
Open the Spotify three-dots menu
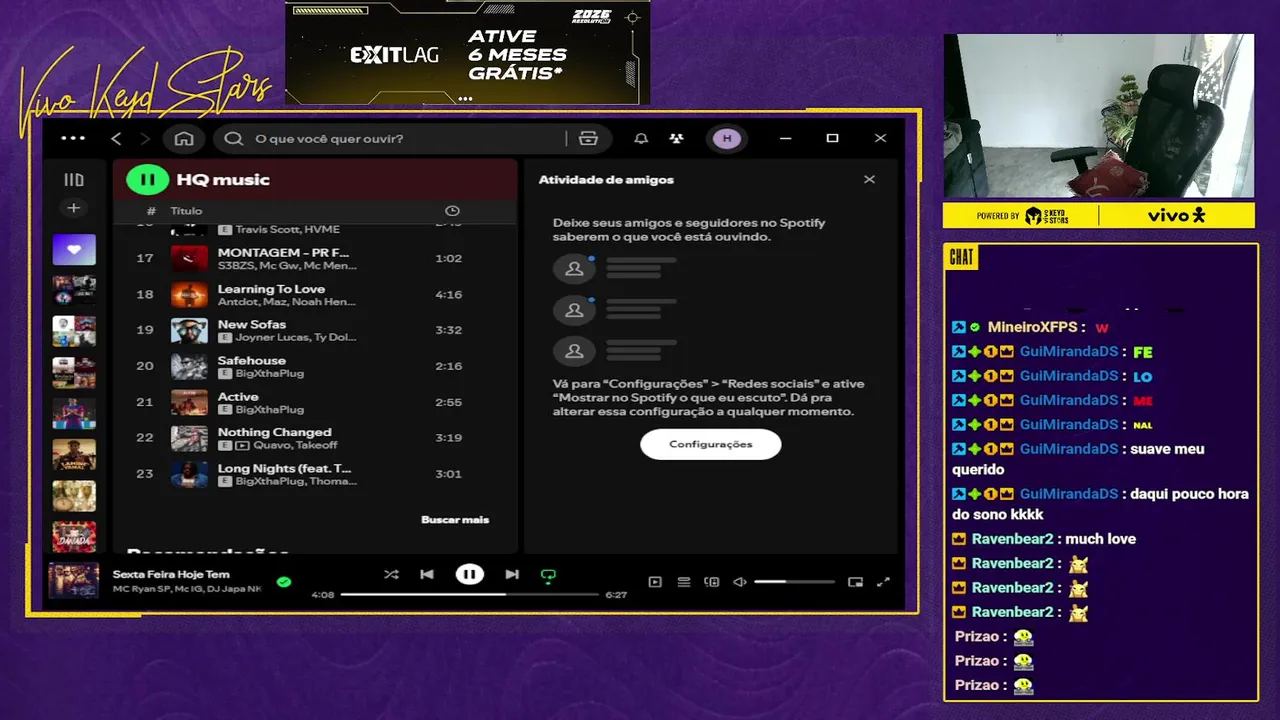click(x=73, y=138)
